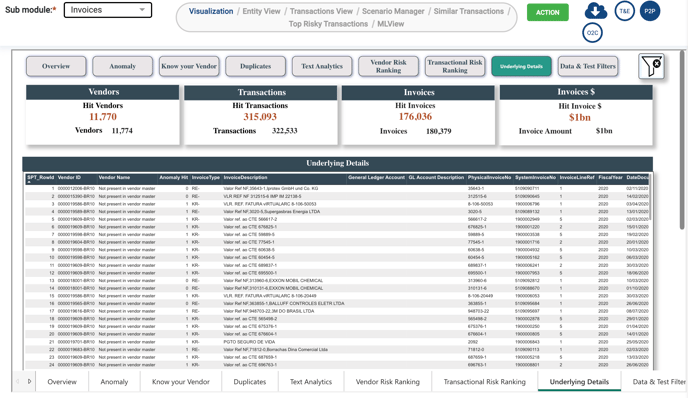Clear filters using the funnel icon
The width and height of the screenshot is (688, 398).
651,66
